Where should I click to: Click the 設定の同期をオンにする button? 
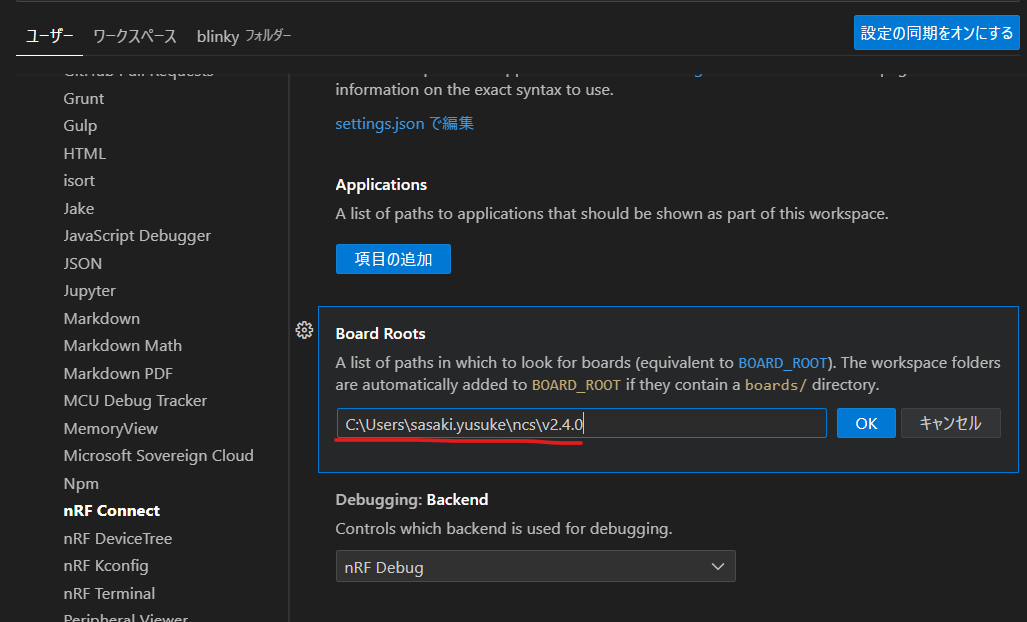click(x=936, y=33)
